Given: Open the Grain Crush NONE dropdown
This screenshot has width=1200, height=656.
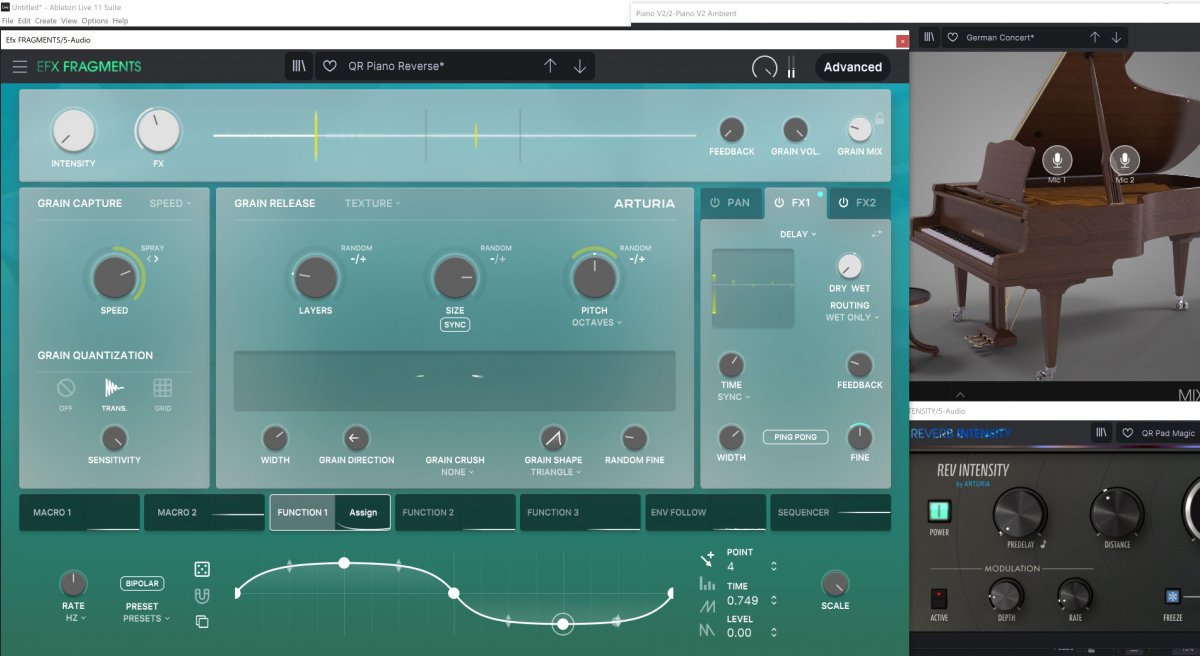Looking at the screenshot, I should (457, 472).
